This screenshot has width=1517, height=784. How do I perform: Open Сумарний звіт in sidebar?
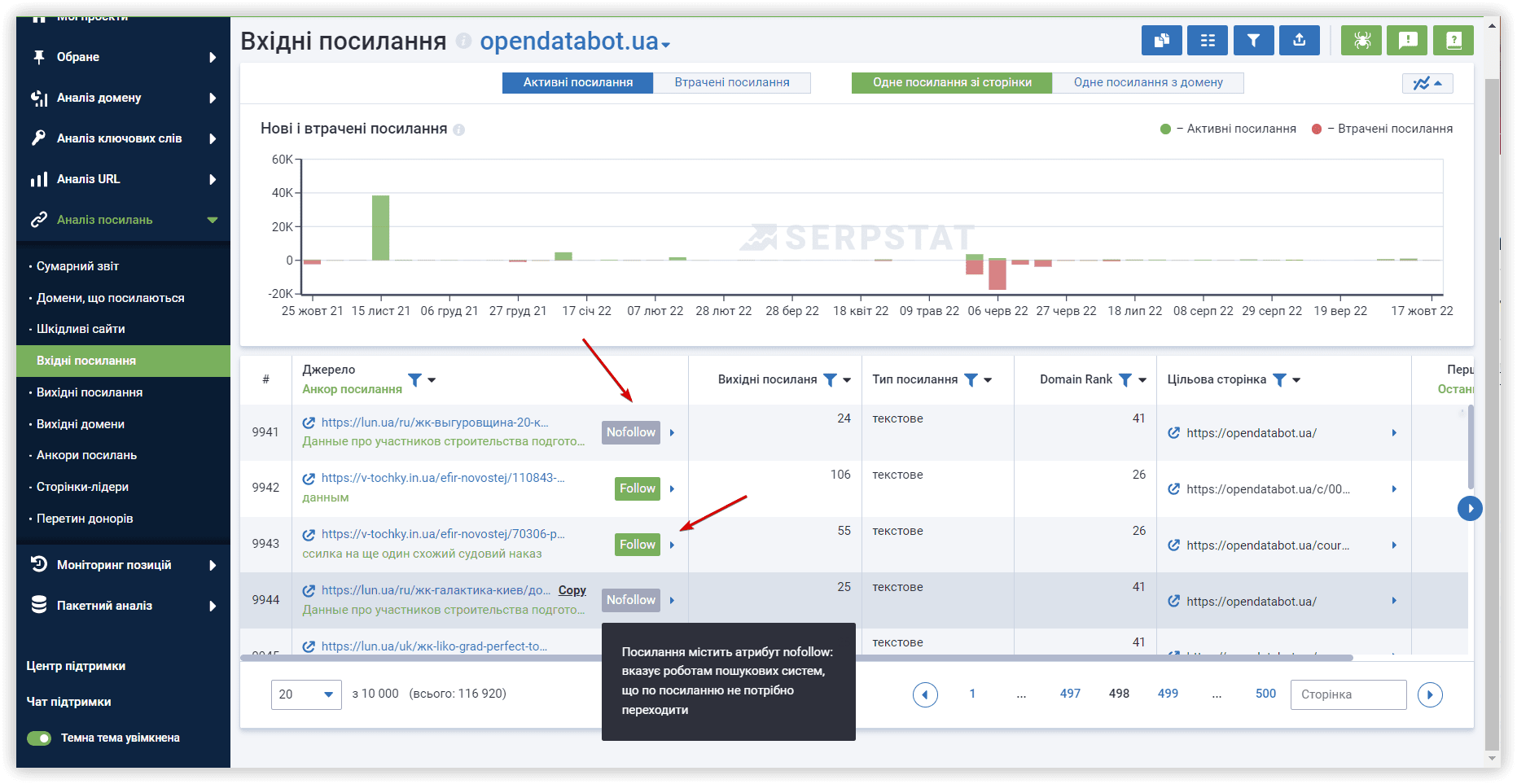pyautogui.click(x=77, y=266)
